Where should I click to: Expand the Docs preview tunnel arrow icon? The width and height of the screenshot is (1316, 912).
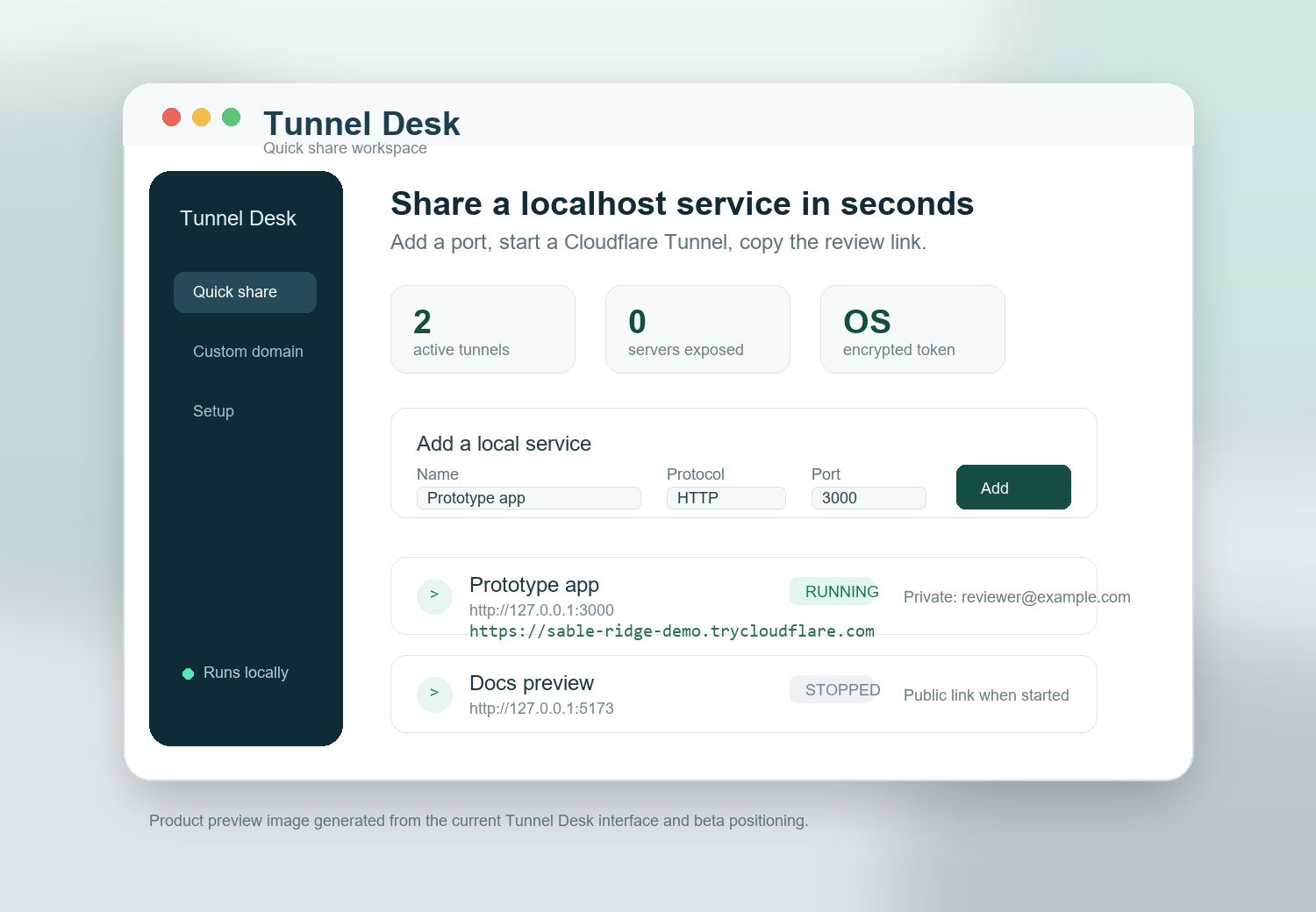434,695
